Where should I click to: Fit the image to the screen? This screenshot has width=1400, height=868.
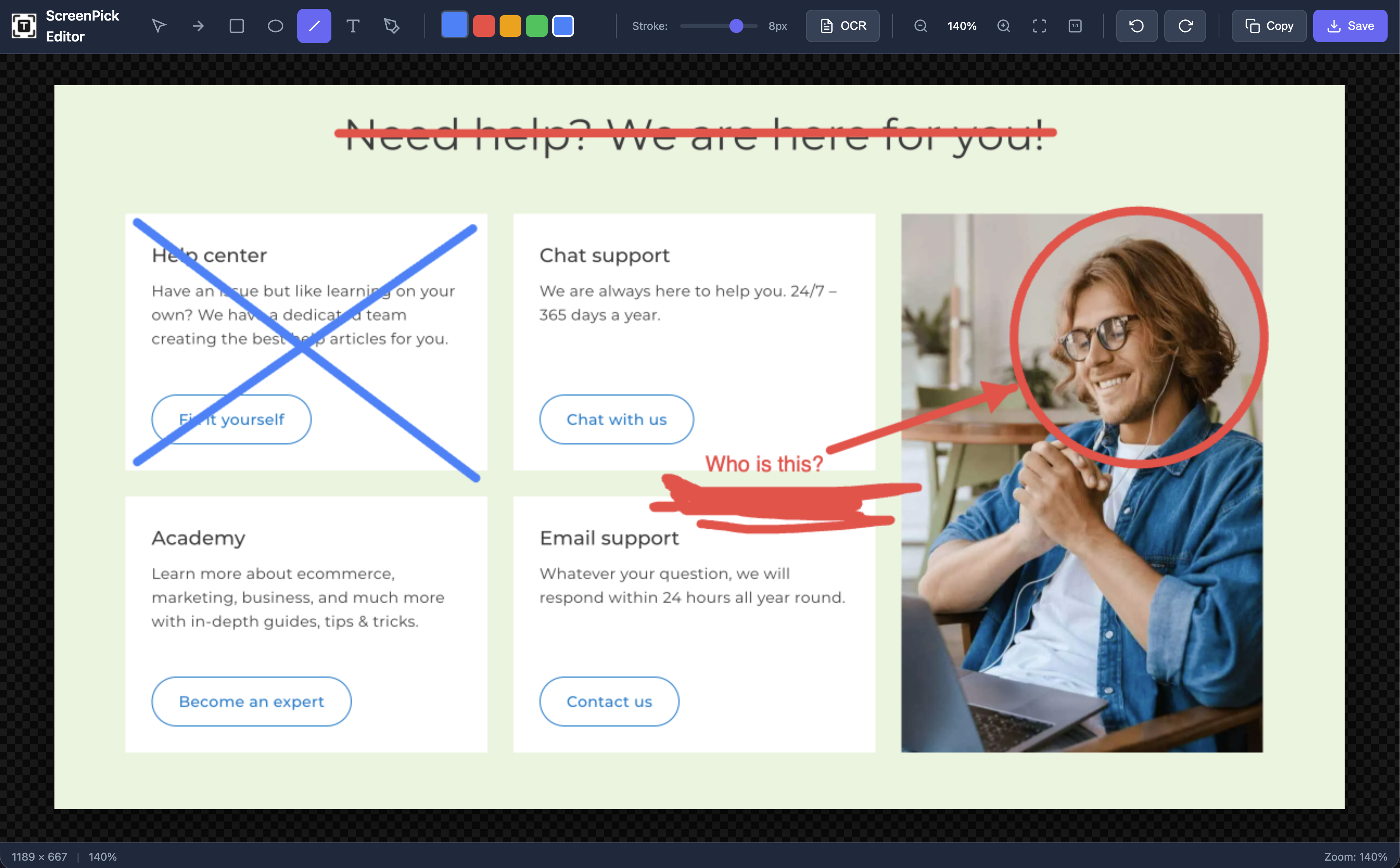point(1040,26)
